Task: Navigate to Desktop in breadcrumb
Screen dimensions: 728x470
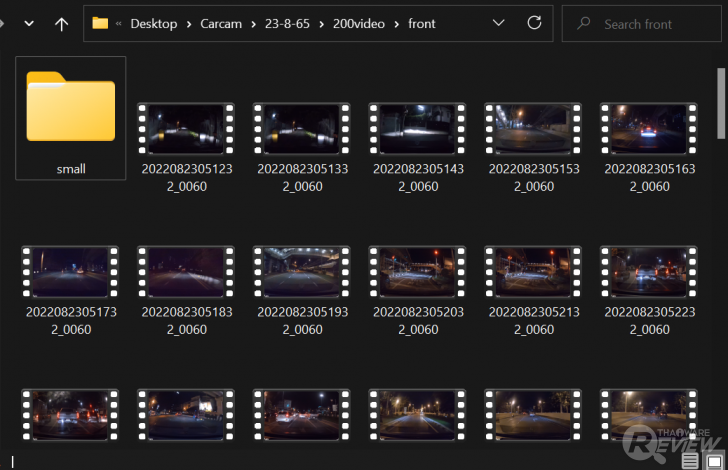Action: (154, 24)
